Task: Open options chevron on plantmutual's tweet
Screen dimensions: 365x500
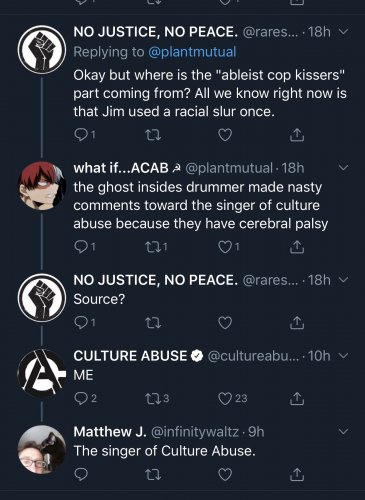Action: pyautogui.click(x=343, y=168)
